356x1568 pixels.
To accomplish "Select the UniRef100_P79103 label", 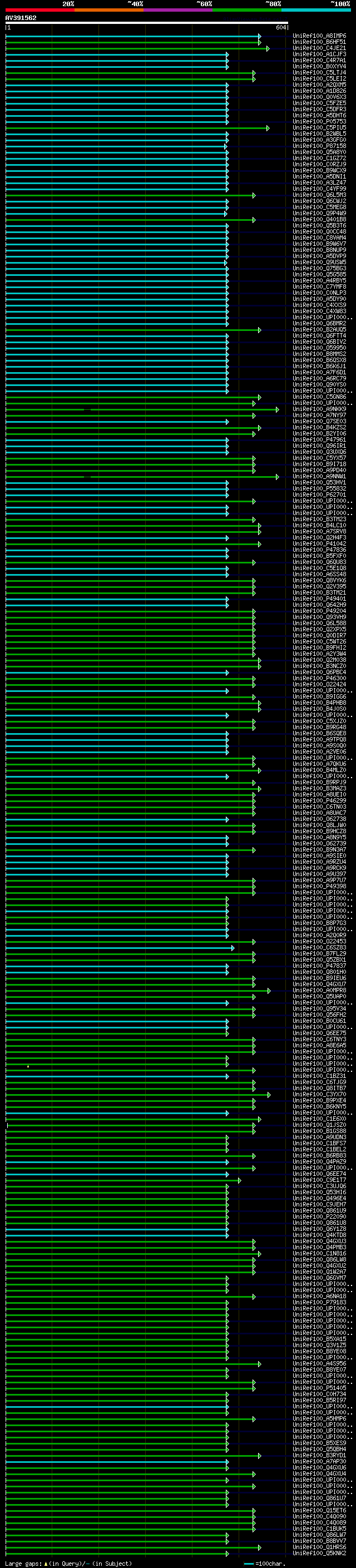I will [x=319, y=1303].
